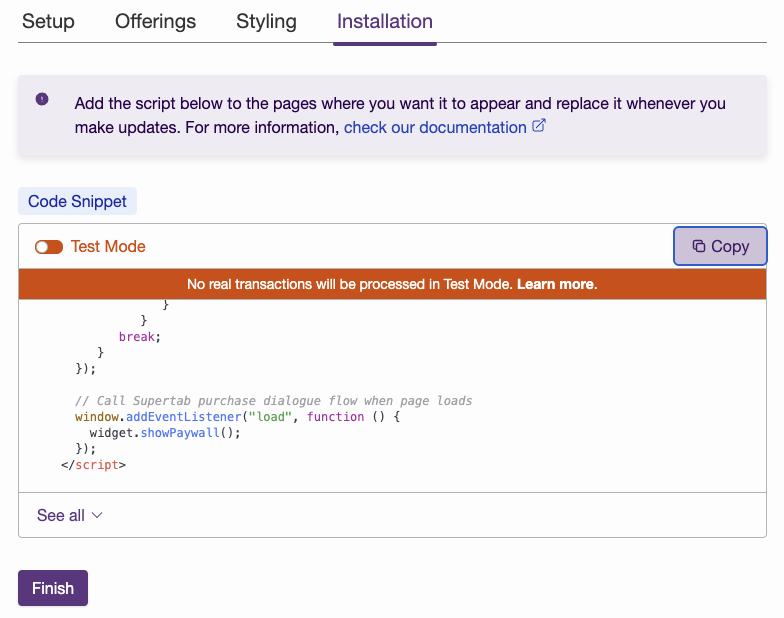Switch to the Setup tab
The image size is (784, 618).
pos(48,22)
